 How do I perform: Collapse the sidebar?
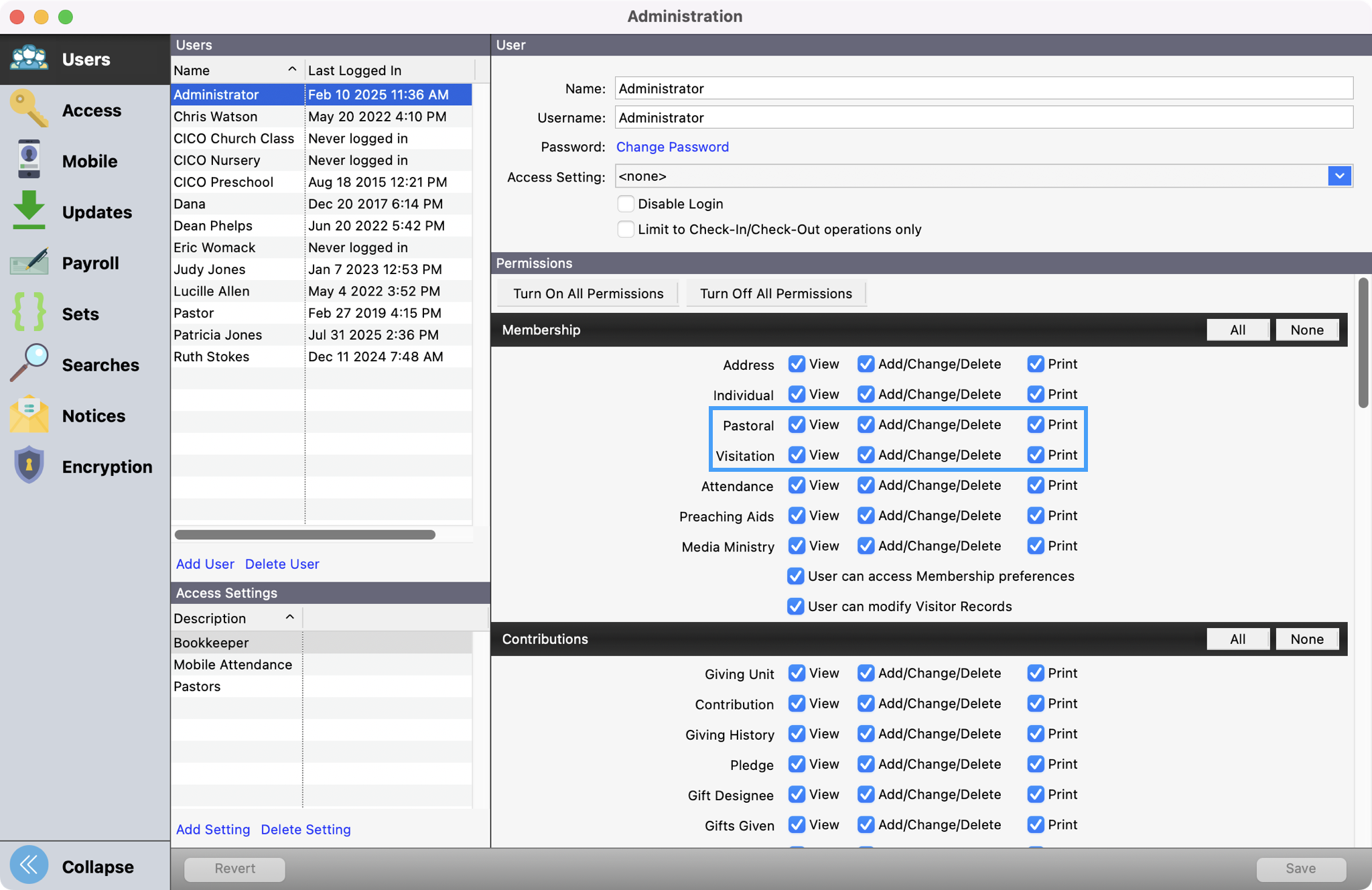(29, 865)
